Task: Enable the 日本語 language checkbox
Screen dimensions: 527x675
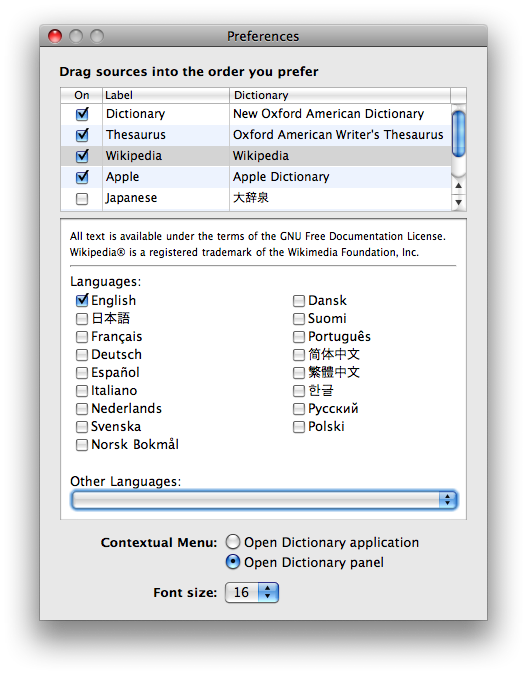Action: pos(82,319)
